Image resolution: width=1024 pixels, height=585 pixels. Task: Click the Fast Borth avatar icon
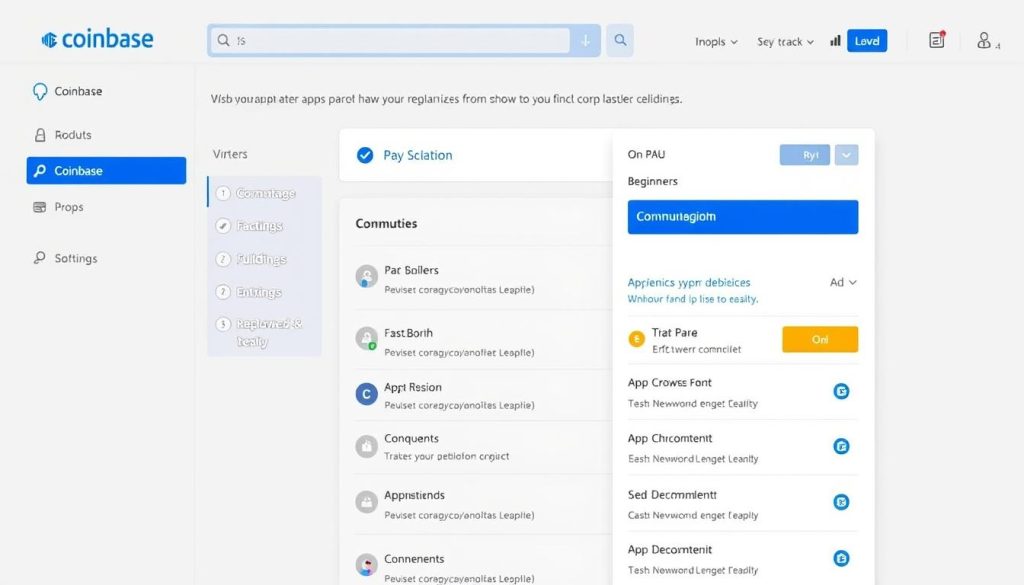tap(366, 339)
